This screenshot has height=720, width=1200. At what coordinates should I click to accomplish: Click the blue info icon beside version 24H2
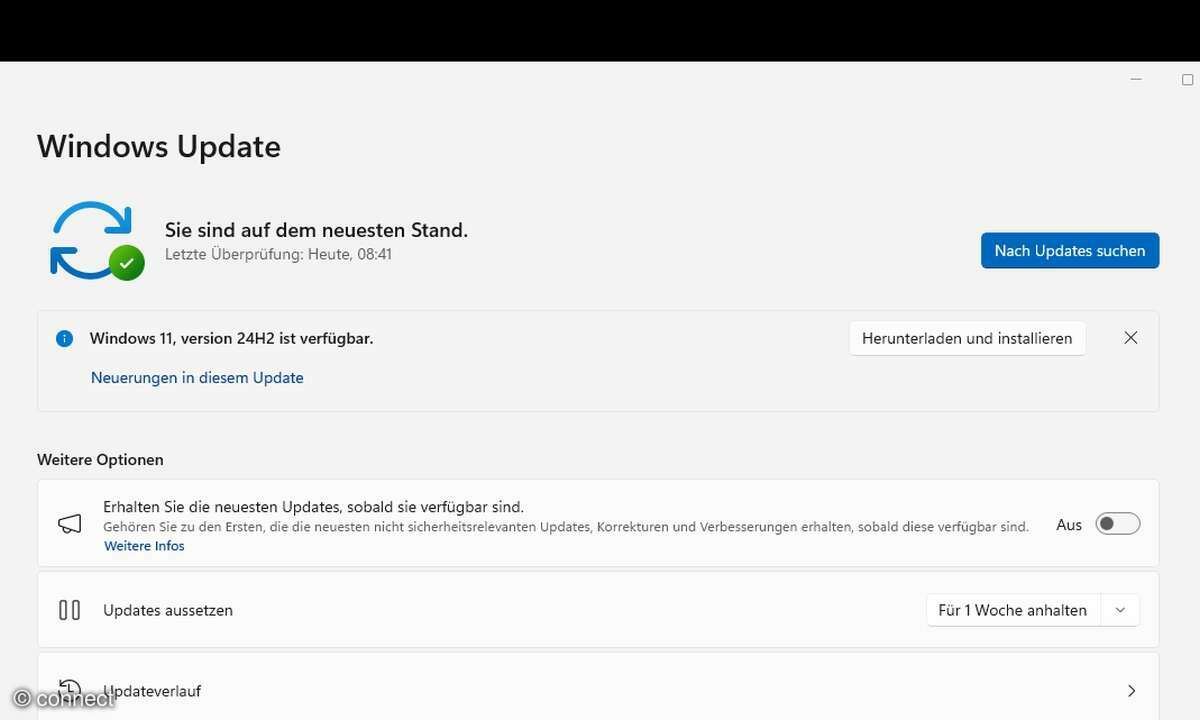65,339
